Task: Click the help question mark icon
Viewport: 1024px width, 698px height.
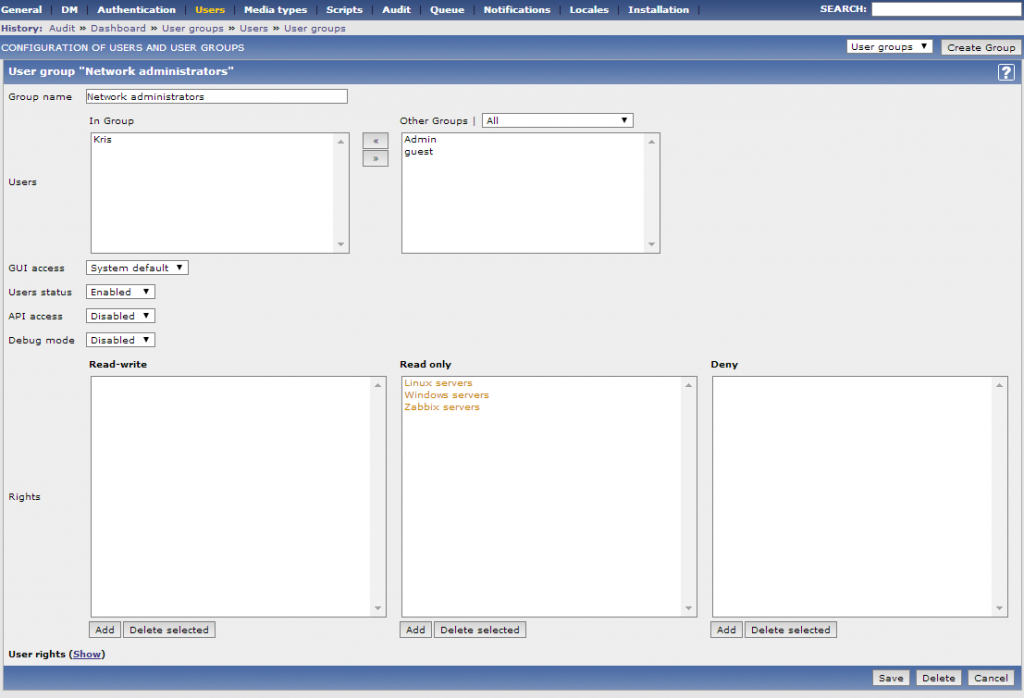Action: tap(1005, 72)
